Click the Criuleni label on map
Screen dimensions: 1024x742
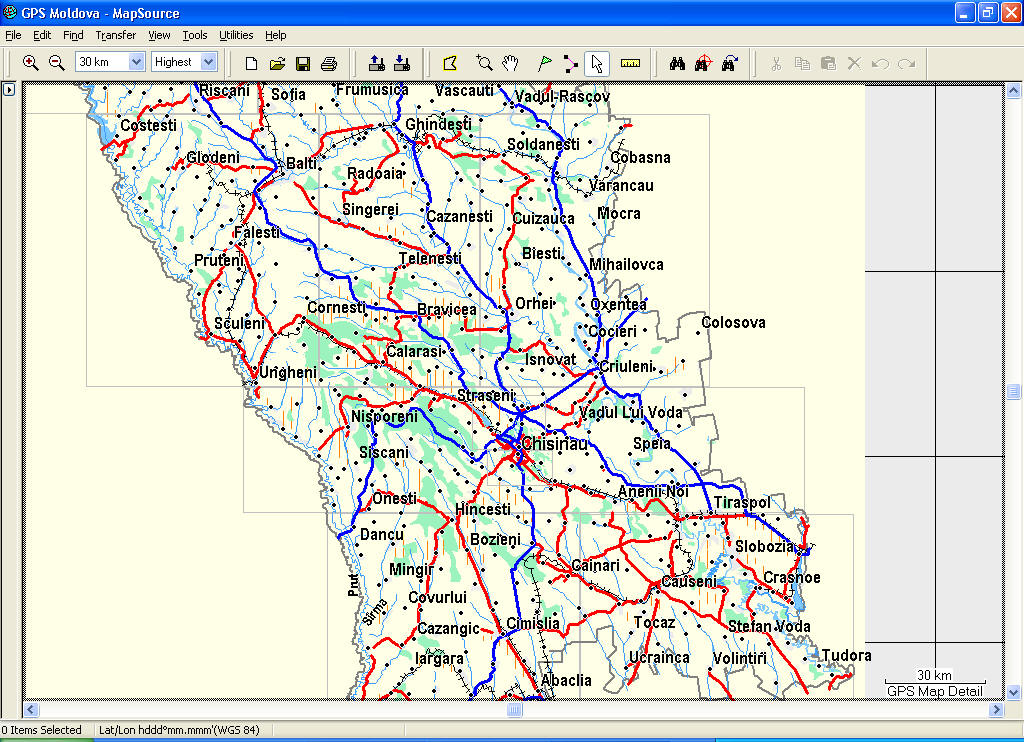tap(626, 366)
